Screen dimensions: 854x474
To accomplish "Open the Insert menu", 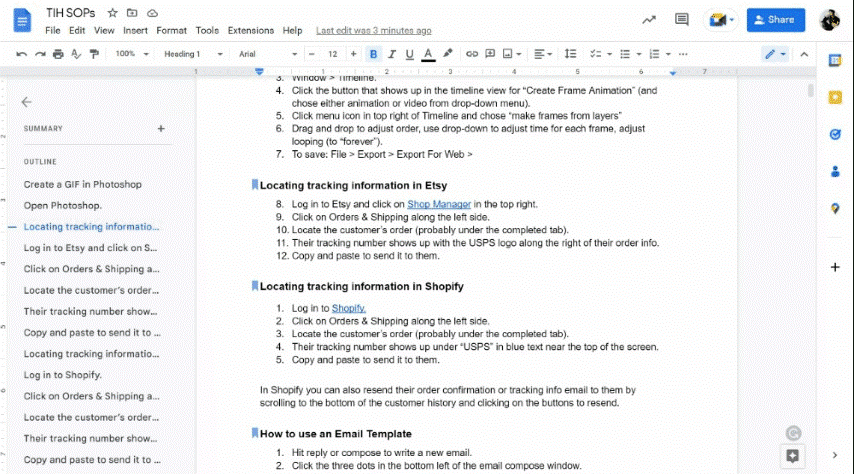I will click(x=135, y=31).
